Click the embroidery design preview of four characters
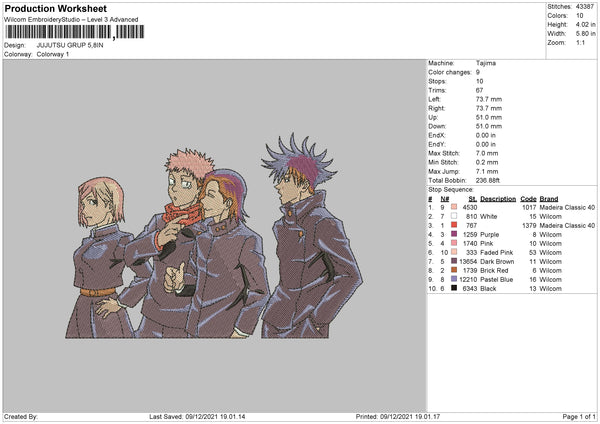This screenshot has width=600, height=424. (214, 236)
